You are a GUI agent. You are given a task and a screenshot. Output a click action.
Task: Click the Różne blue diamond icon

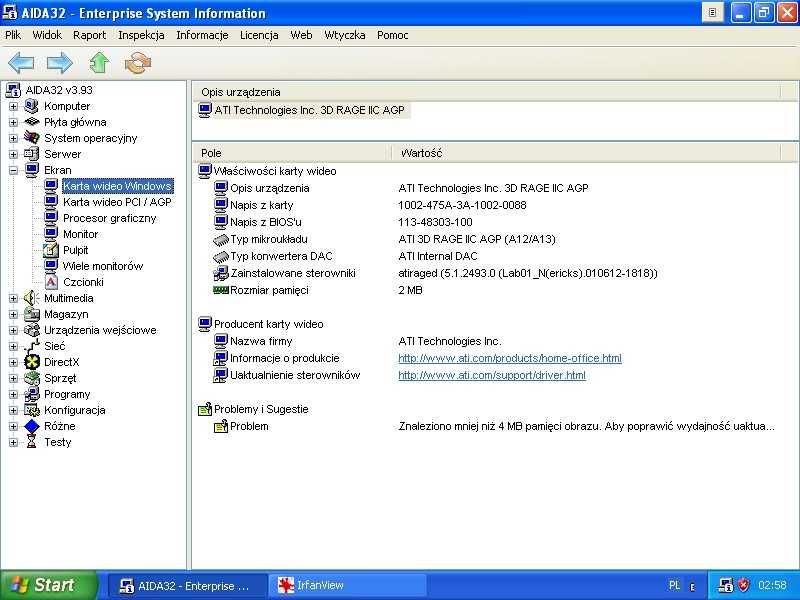coord(32,426)
